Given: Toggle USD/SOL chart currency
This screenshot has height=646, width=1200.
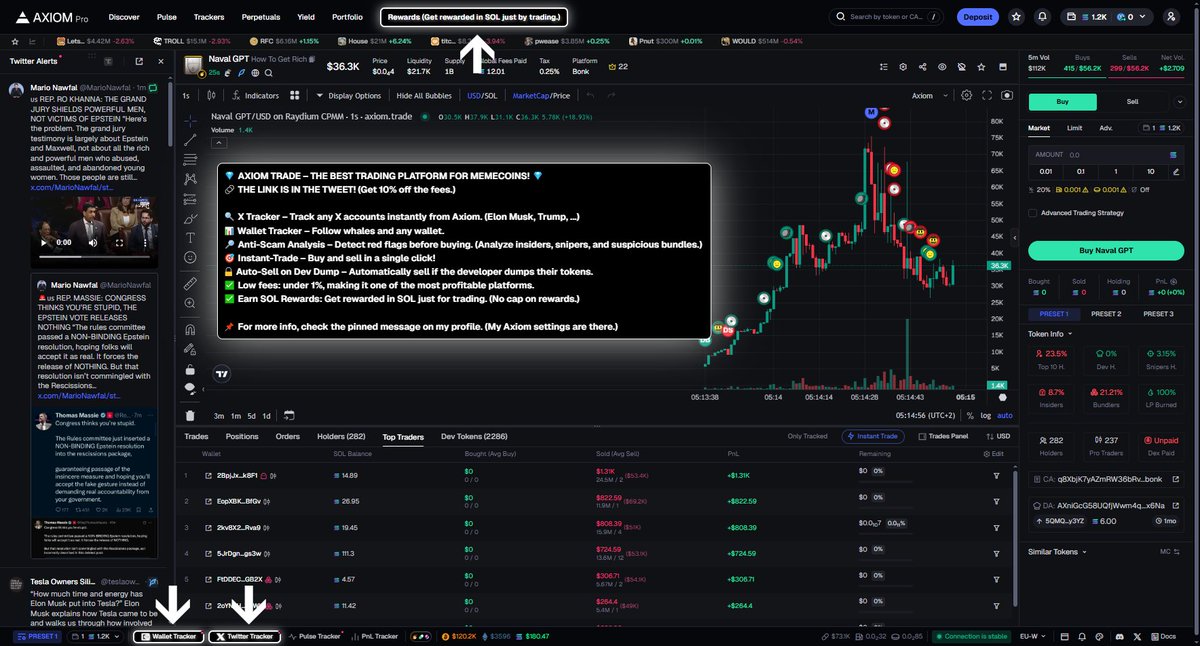Looking at the screenshot, I should coord(483,96).
